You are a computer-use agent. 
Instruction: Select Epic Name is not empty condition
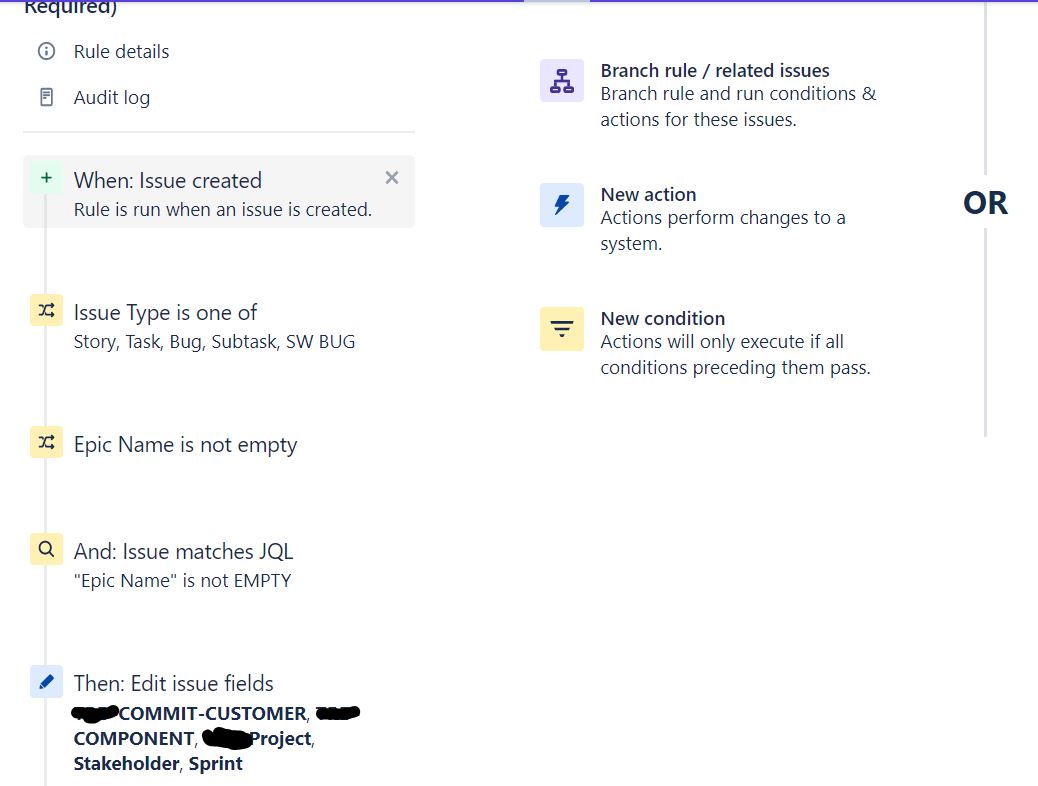click(x=185, y=445)
